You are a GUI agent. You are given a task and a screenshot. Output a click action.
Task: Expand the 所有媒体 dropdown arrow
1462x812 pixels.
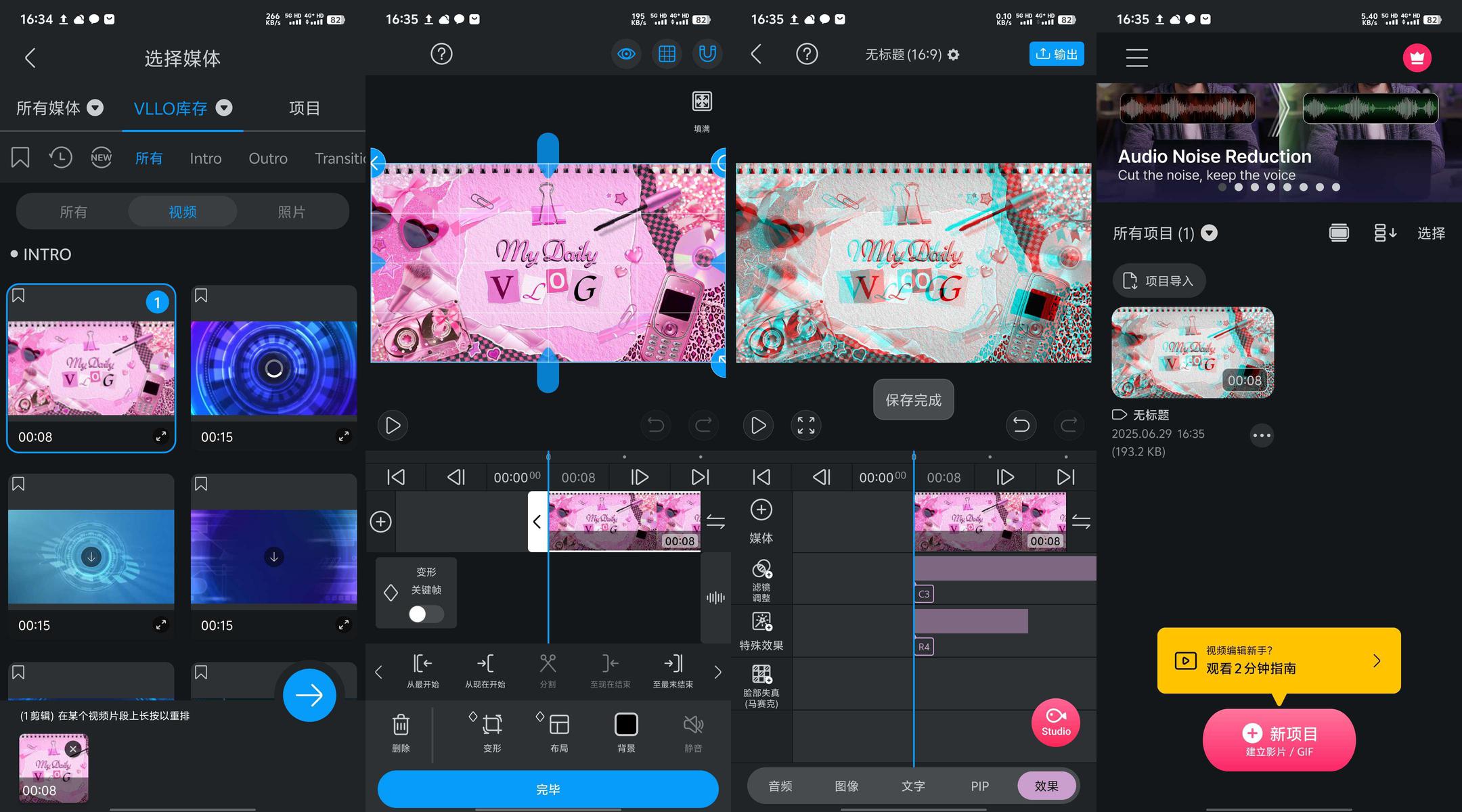pyautogui.click(x=95, y=108)
